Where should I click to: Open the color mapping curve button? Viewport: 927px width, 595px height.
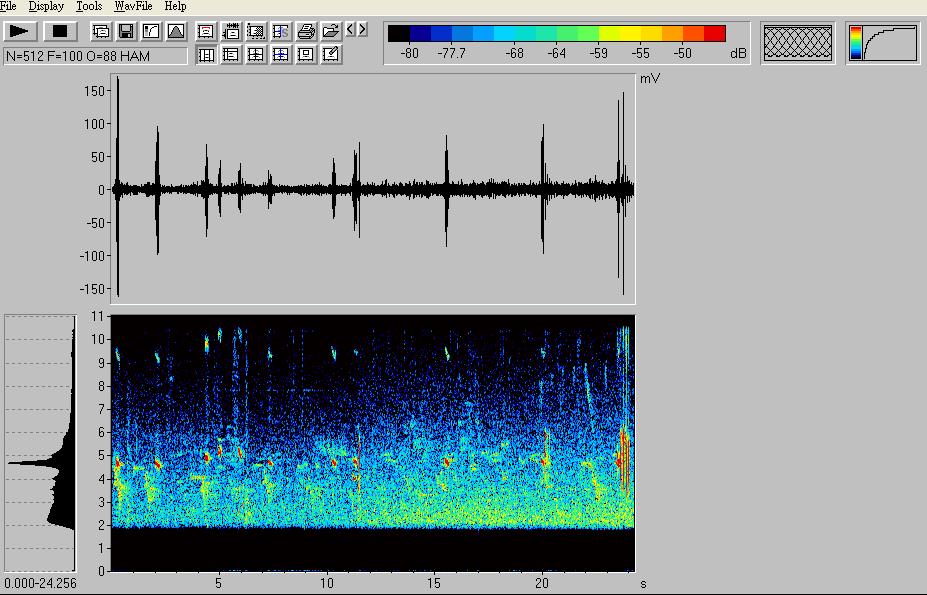pos(883,42)
